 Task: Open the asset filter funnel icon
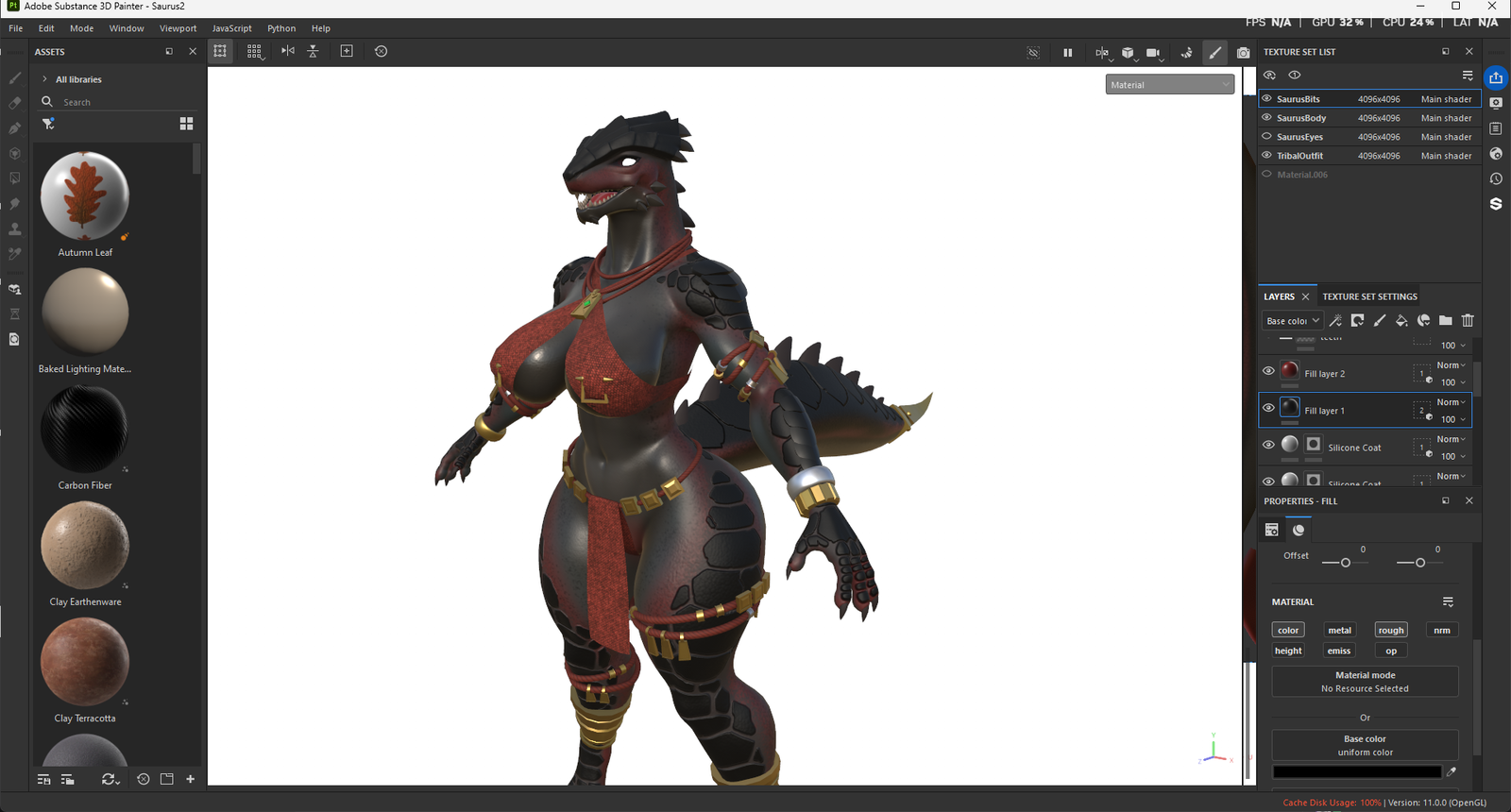click(48, 124)
